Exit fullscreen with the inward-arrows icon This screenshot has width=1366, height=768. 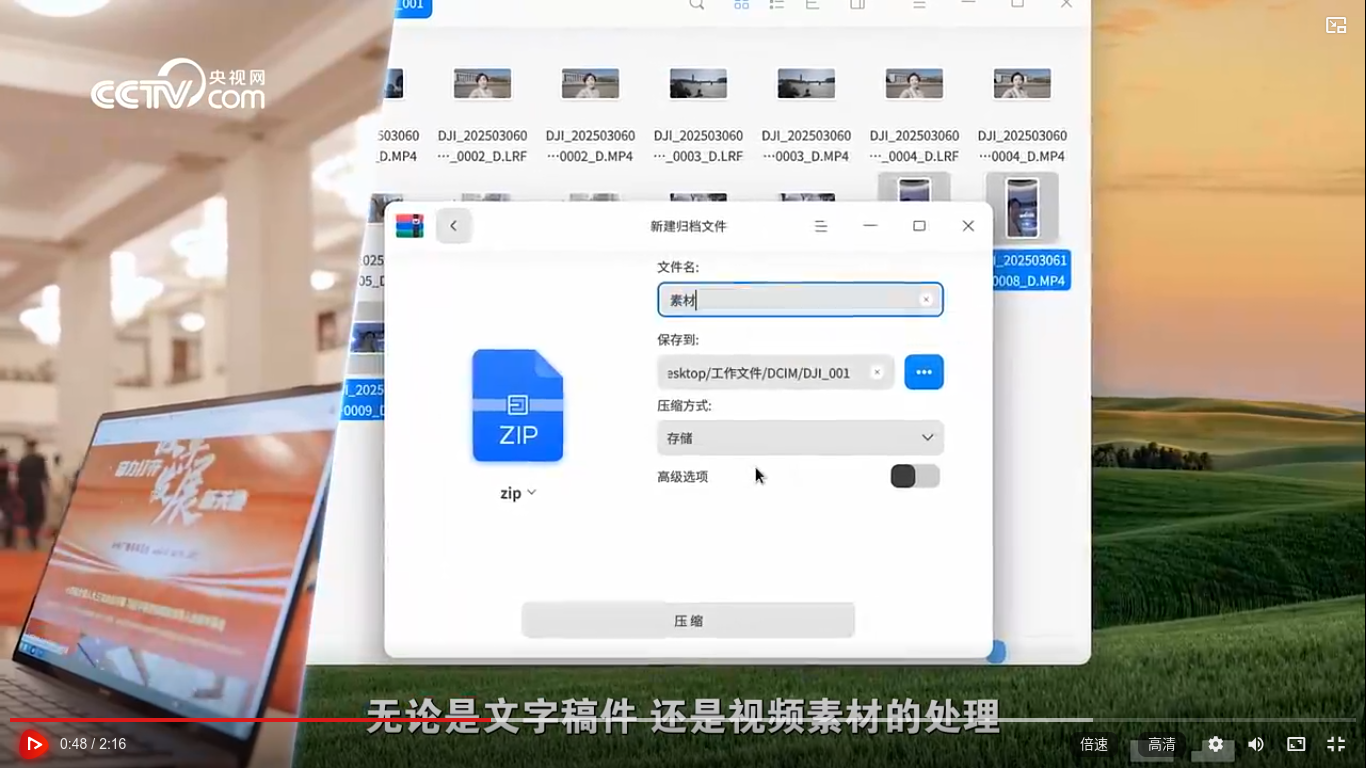pos(1336,744)
